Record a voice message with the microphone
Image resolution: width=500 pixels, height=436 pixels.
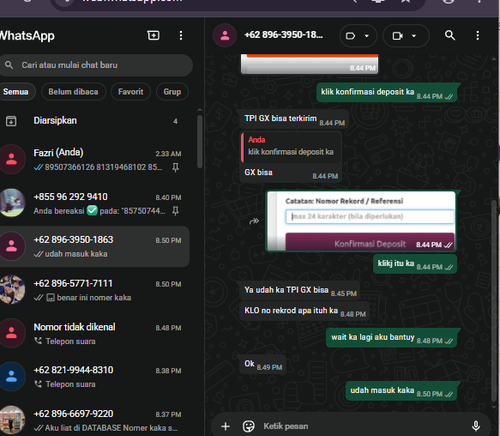tap(476, 426)
